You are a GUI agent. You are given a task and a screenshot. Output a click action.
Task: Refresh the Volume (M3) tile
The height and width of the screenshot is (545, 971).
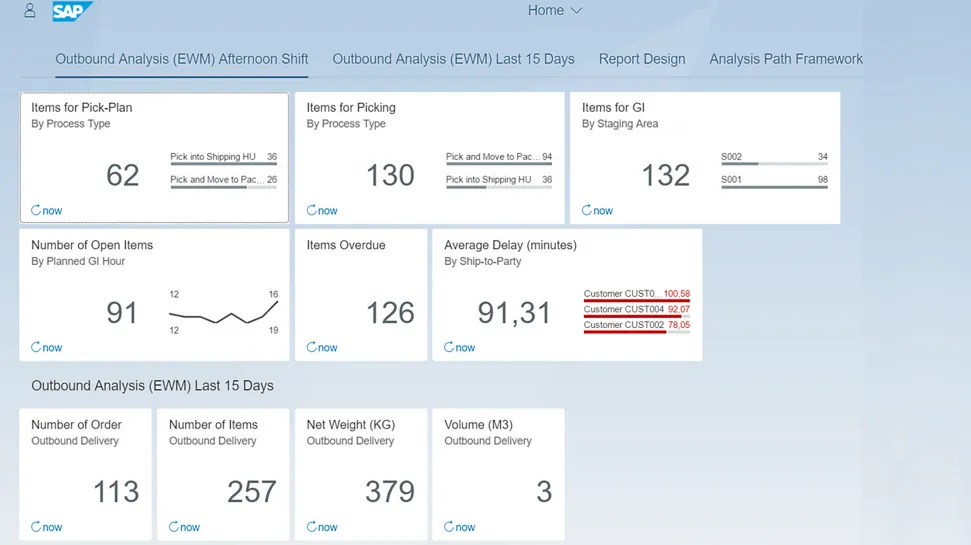459,527
